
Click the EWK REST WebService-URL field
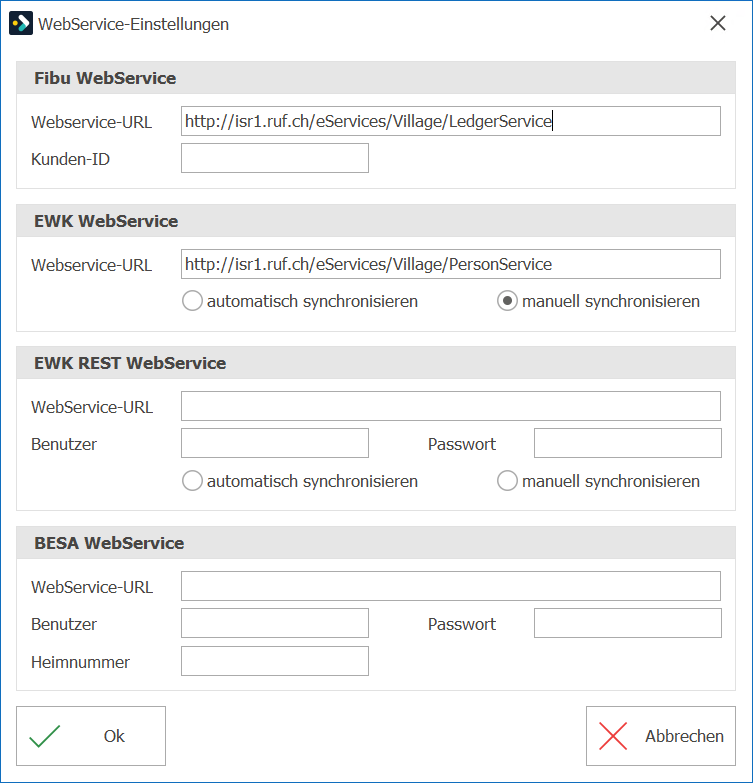pos(450,406)
